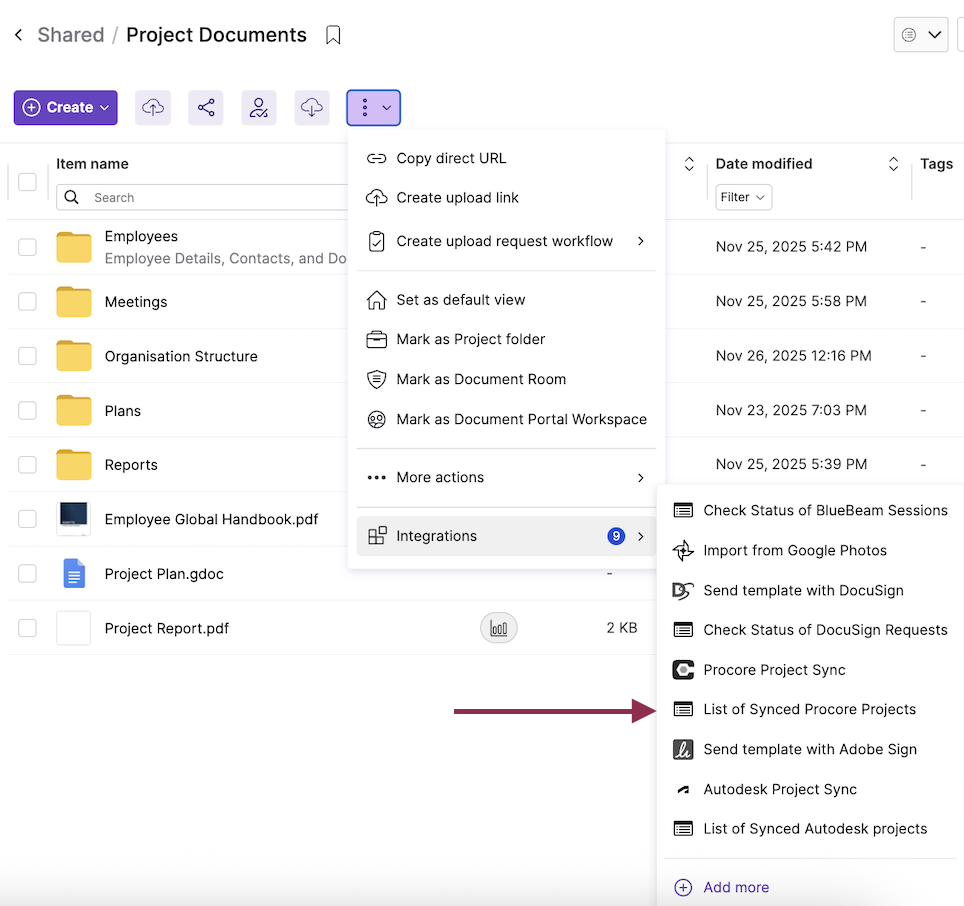Open the Employees folder icon
Image resolution: width=964 pixels, height=906 pixels.
[74, 247]
